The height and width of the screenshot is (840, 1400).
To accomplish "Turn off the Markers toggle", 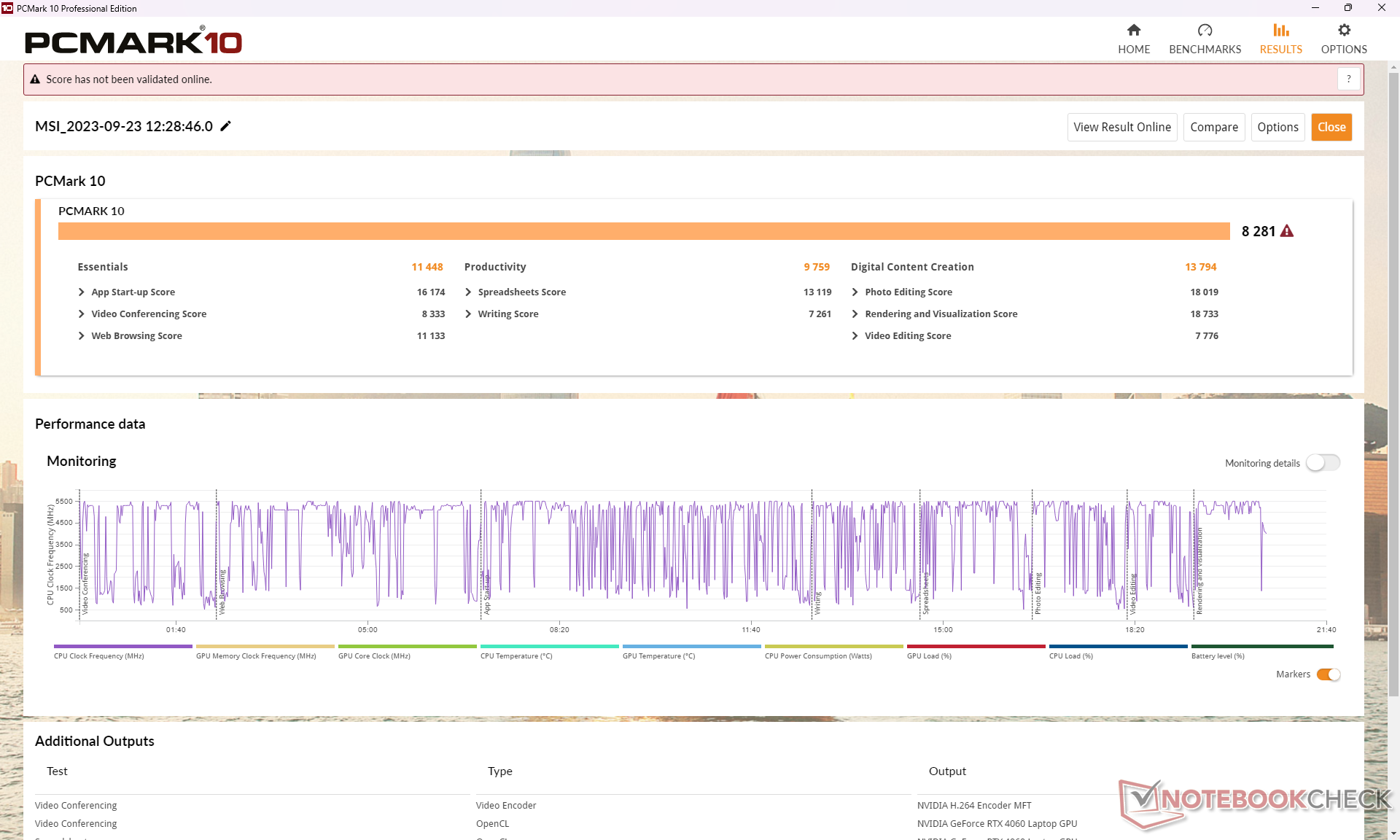I will coord(1328,674).
